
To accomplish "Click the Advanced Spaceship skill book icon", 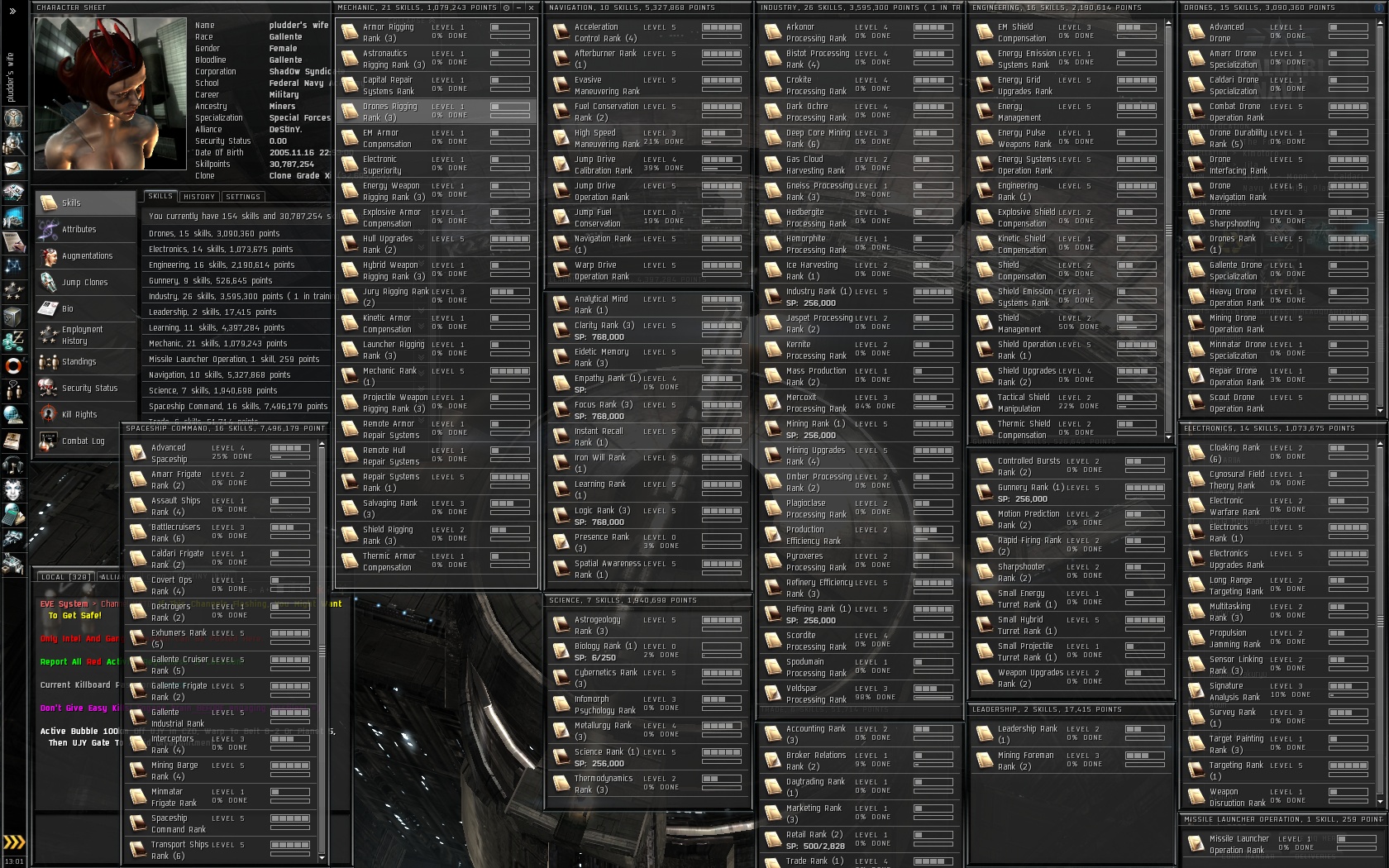I will click(x=138, y=453).
